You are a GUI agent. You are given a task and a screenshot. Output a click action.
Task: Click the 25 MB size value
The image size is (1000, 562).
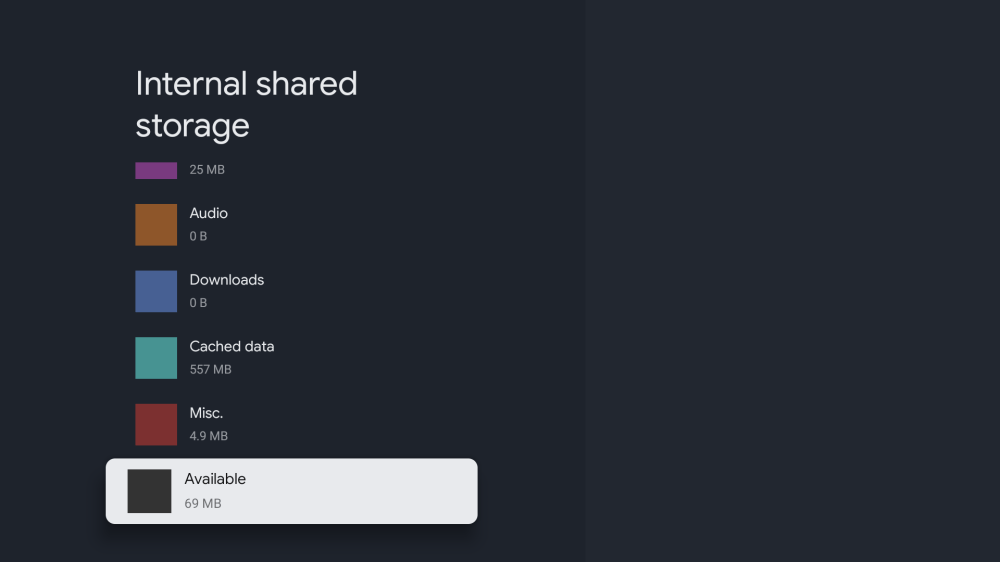(207, 170)
